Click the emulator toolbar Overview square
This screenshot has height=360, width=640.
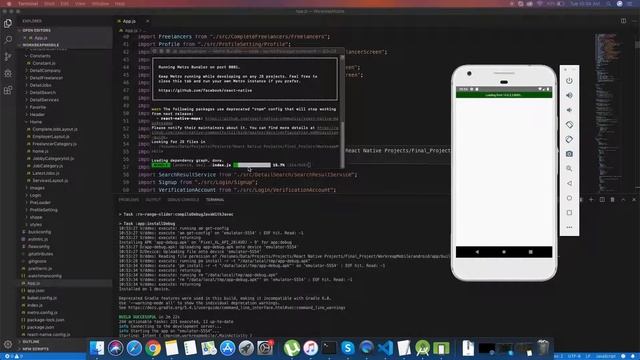pyautogui.click(x=569, y=213)
